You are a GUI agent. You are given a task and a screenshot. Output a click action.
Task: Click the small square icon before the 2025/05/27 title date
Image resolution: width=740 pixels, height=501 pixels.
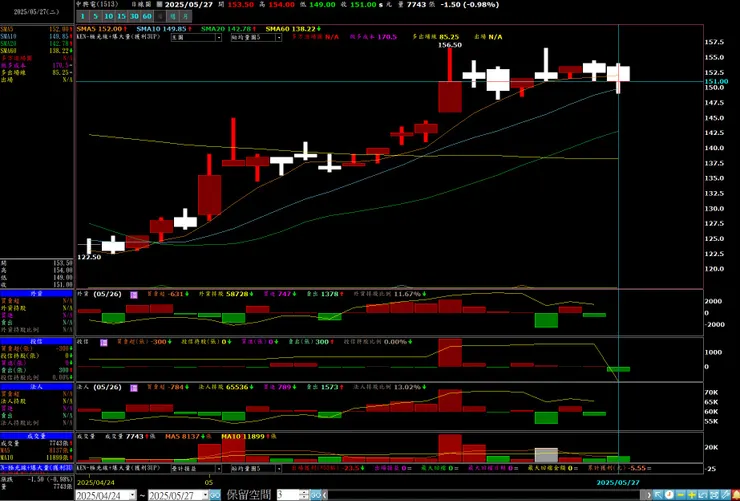159,4
